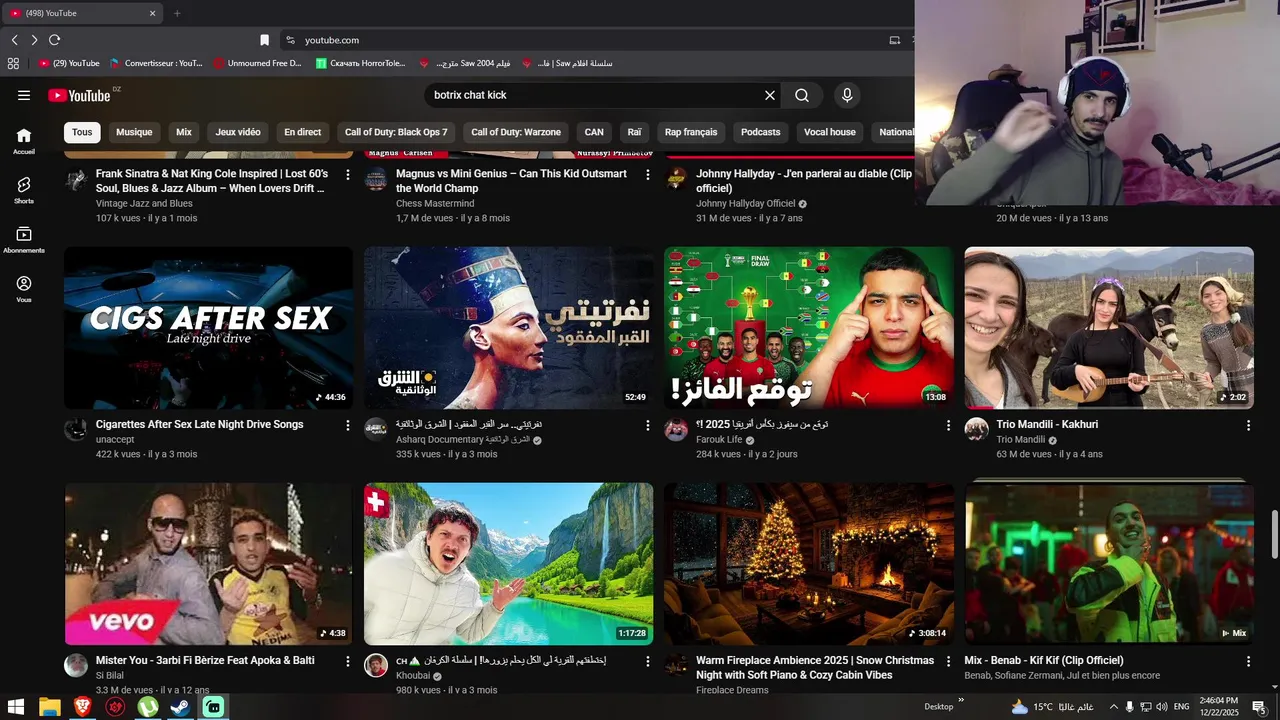Open a new browser tab
This screenshot has height=720, width=1280.
177,13
